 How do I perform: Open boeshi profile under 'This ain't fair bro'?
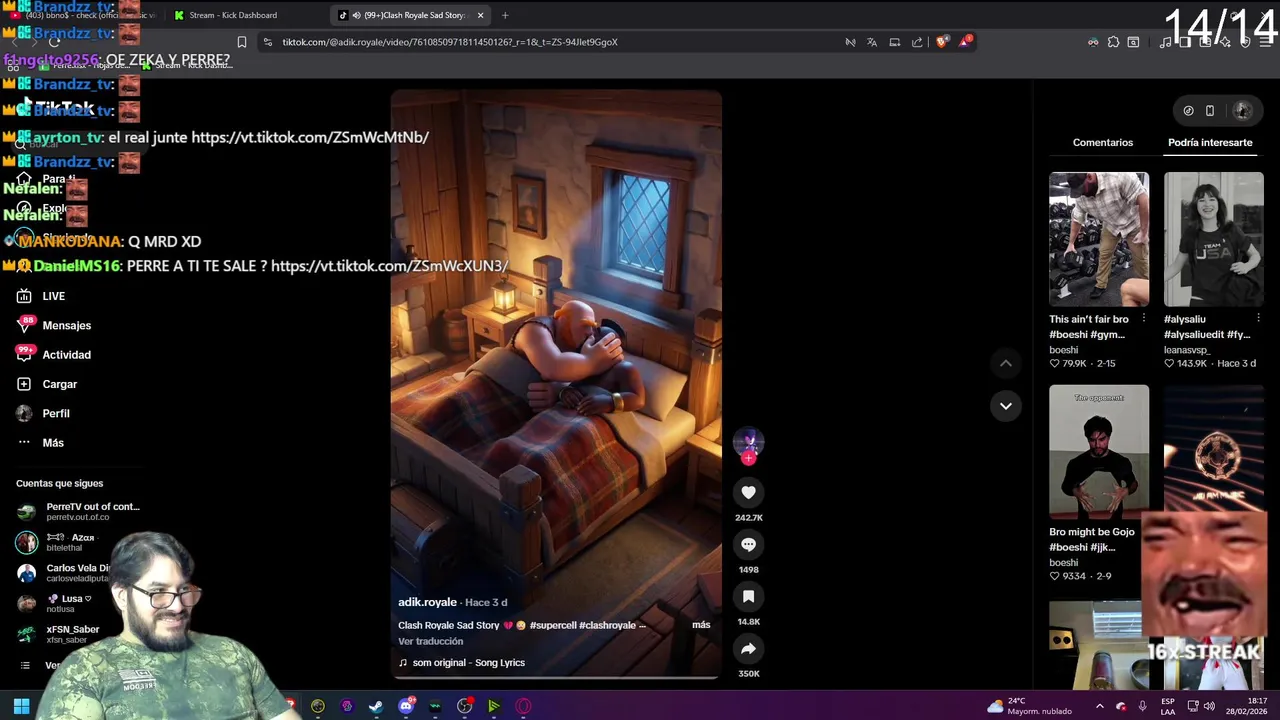click(x=1063, y=350)
